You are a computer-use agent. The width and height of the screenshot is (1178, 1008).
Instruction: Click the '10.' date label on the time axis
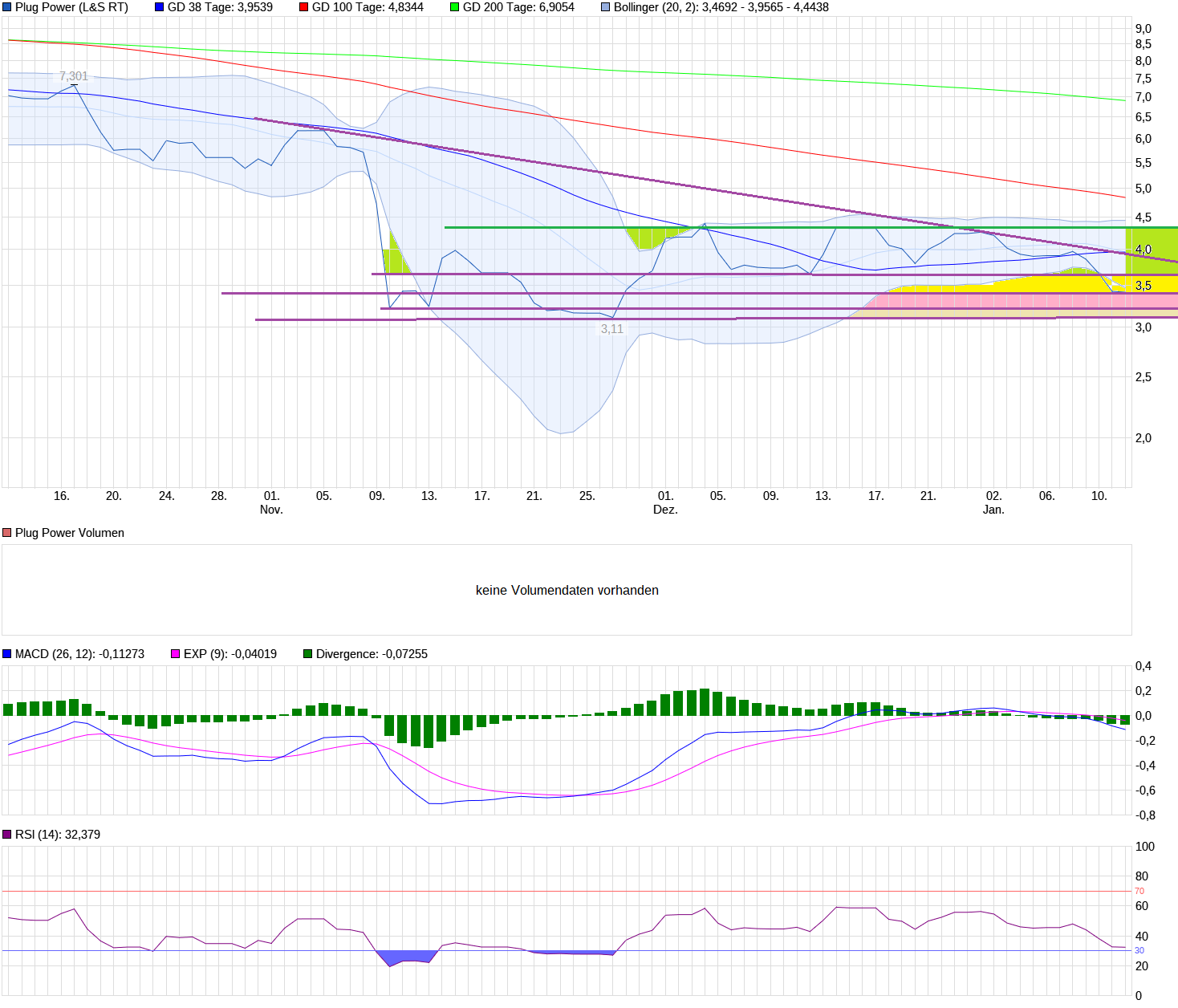click(1099, 496)
